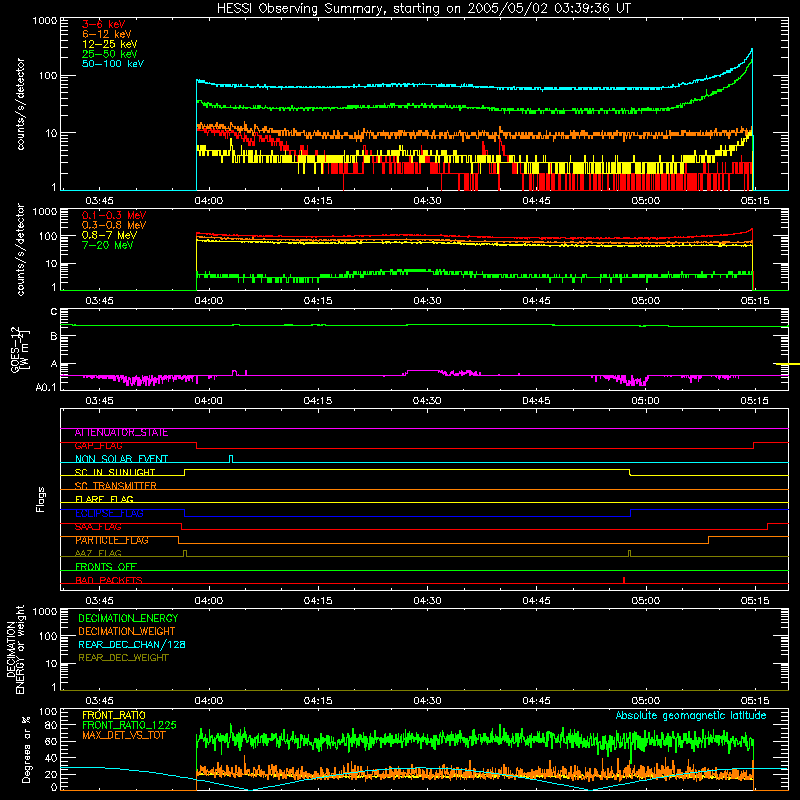Select the GAP_FLAG label

(98, 445)
